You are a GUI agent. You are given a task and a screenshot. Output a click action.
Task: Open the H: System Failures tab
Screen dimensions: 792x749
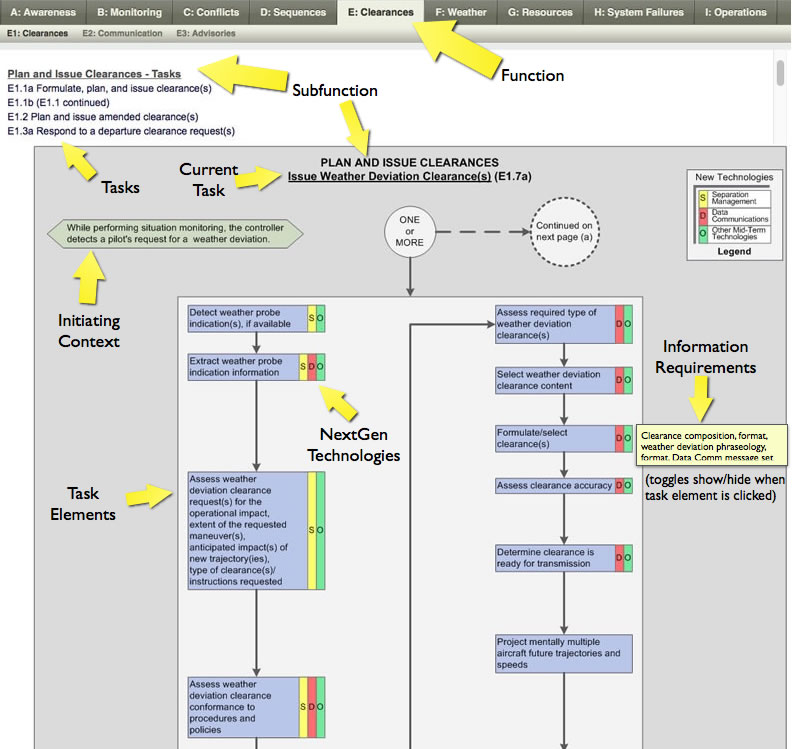click(x=639, y=13)
